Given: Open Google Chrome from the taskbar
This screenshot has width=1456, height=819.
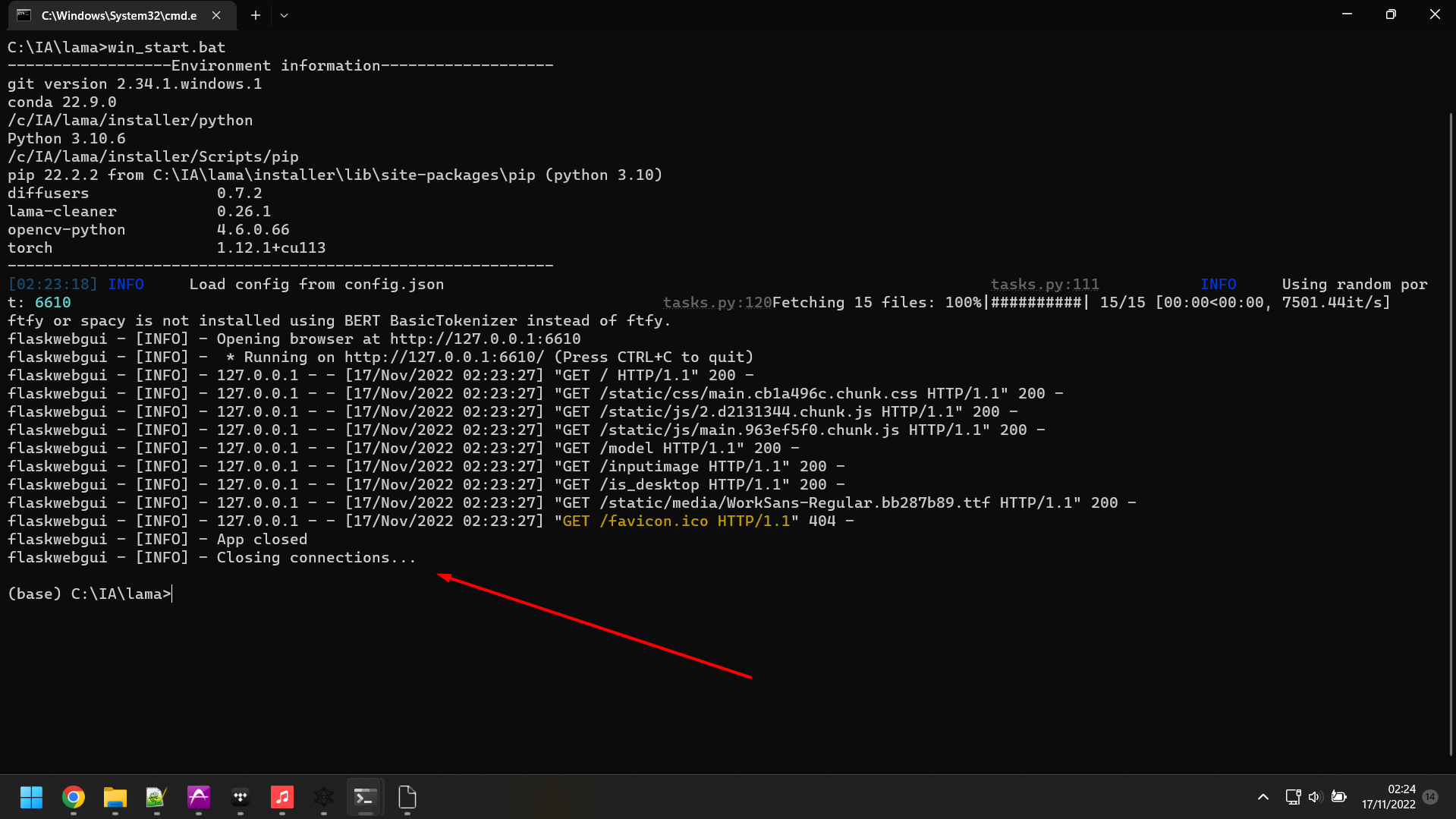Looking at the screenshot, I should [x=74, y=798].
